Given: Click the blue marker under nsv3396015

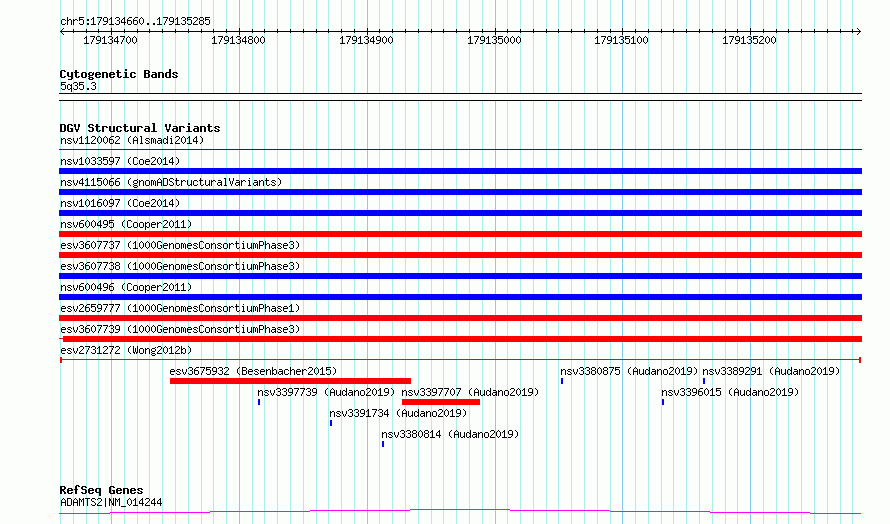Looking at the screenshot, I should coord(663,402).
